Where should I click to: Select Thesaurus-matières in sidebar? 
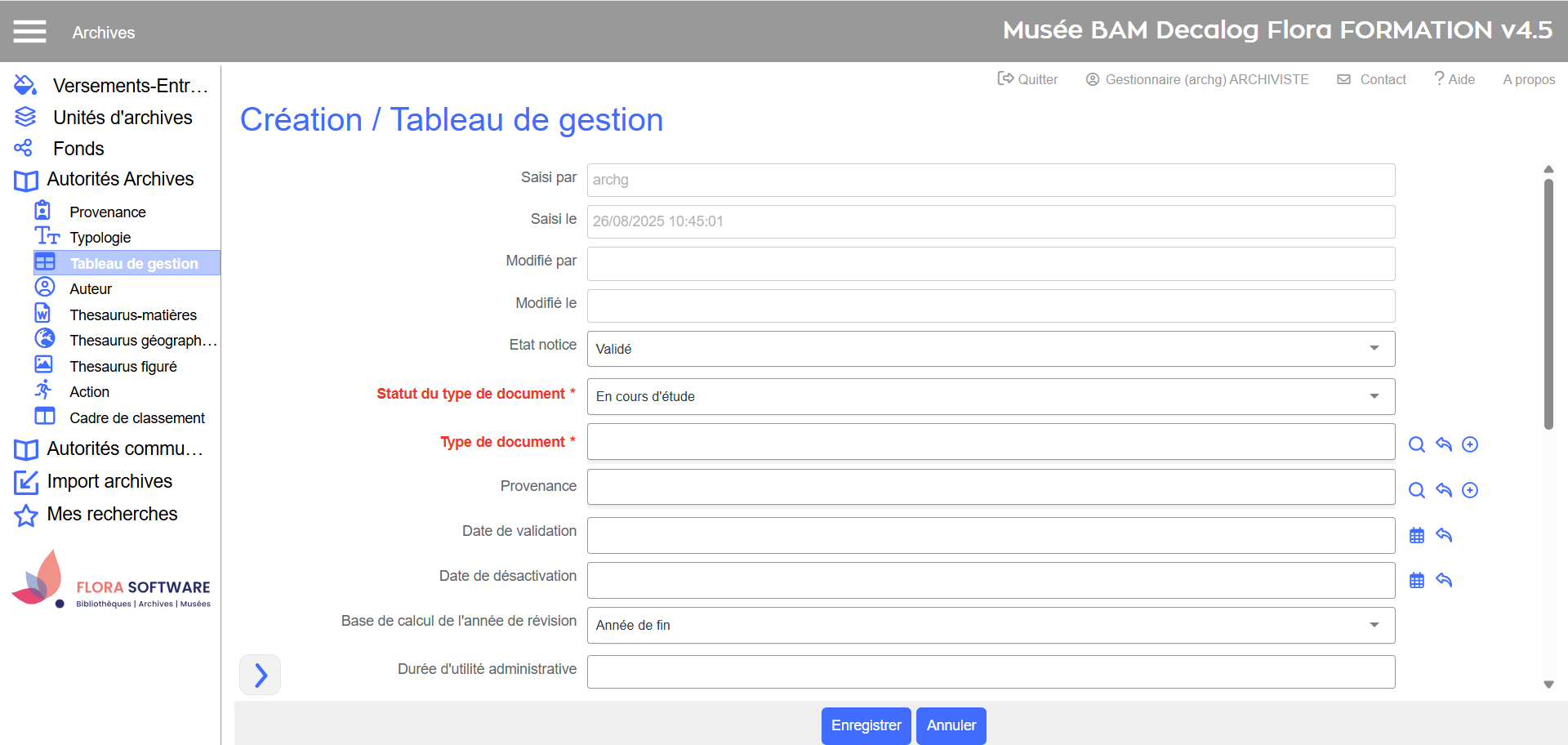pyautogui.click(x=133, y=315)
